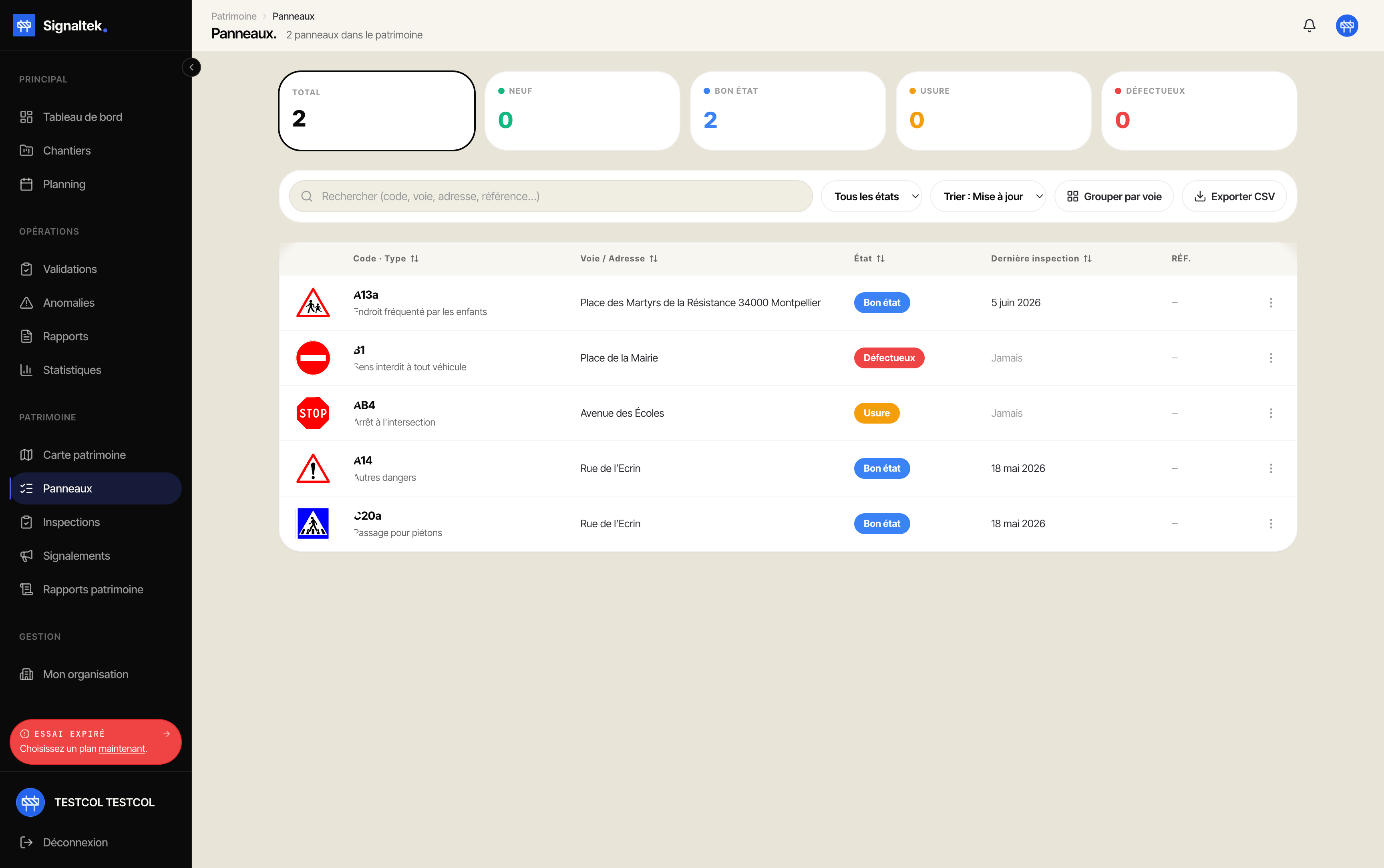Open Tableau de bord
This screenshot has width=1384, height=868.
(x=96, y=117)
